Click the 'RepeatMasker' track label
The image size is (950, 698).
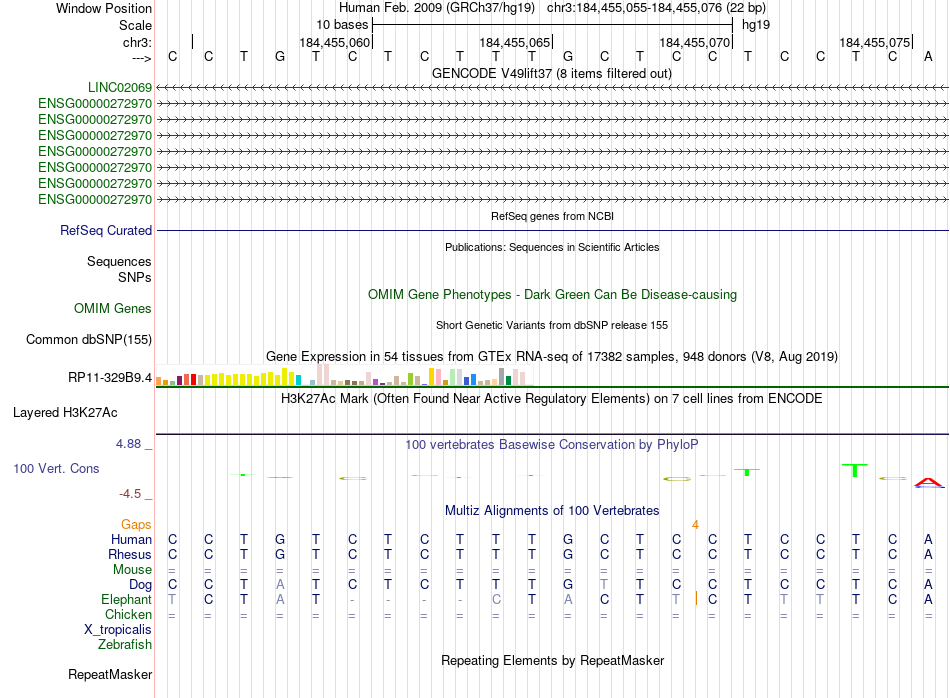(x=110, y=674)
